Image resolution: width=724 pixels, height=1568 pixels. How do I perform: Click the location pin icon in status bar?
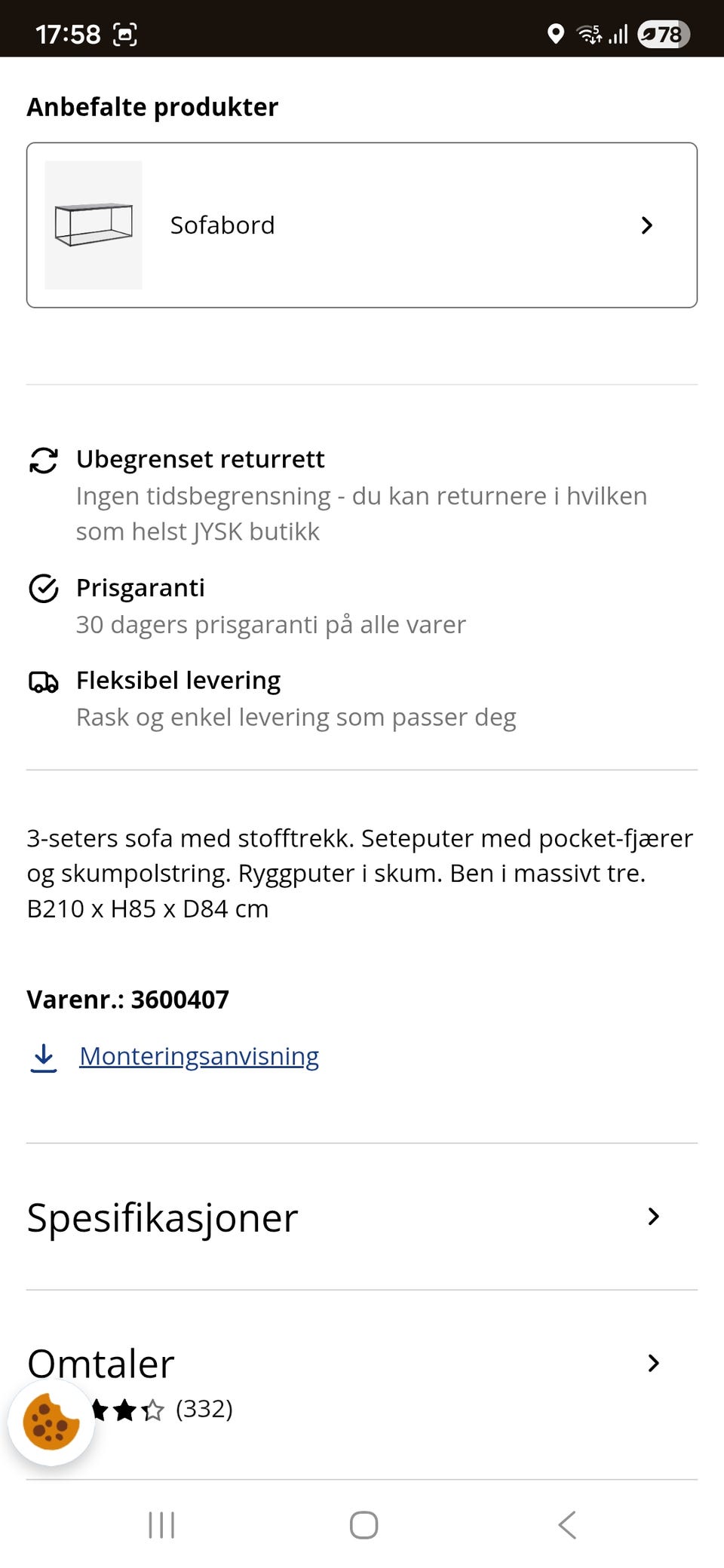557,34
